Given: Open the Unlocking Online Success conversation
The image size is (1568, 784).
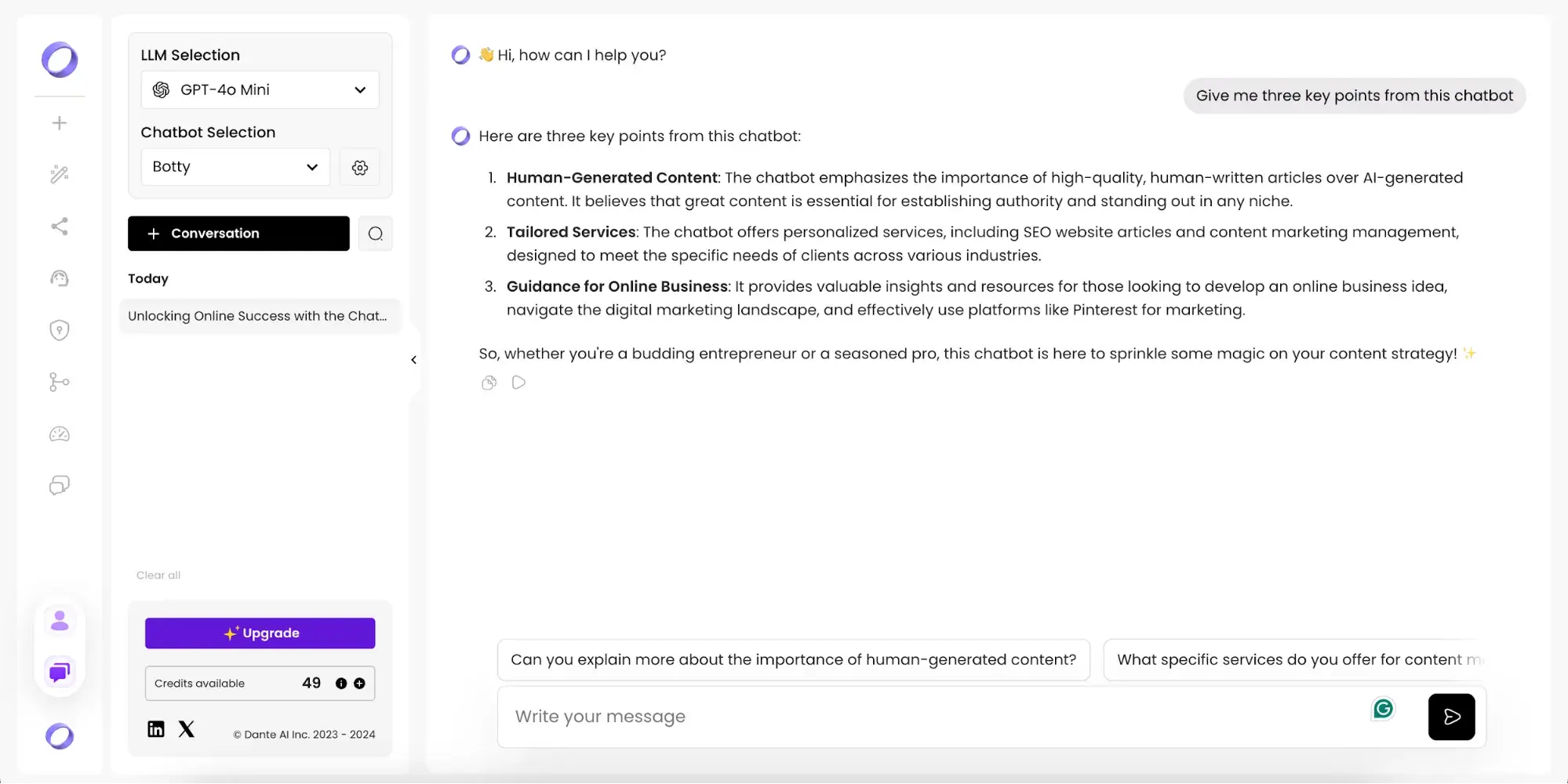Looking at the screenshot, I should tap(258, 316).
